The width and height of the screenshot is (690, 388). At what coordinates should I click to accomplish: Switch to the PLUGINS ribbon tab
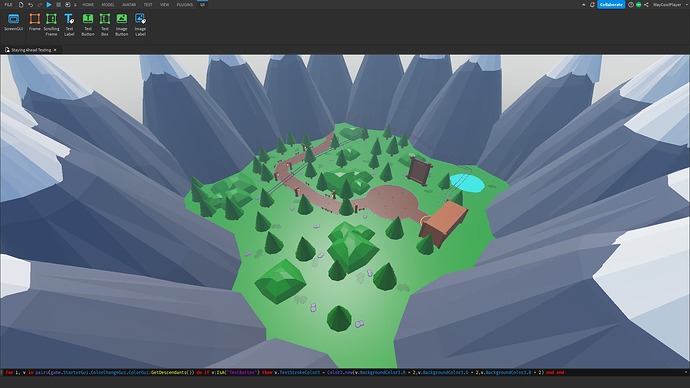(184, 4)
